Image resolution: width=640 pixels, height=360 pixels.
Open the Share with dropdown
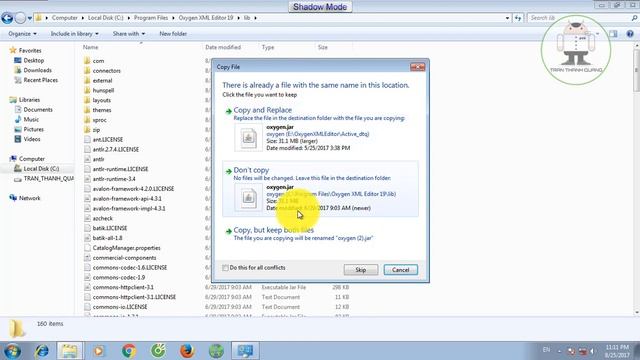(129, 34)
